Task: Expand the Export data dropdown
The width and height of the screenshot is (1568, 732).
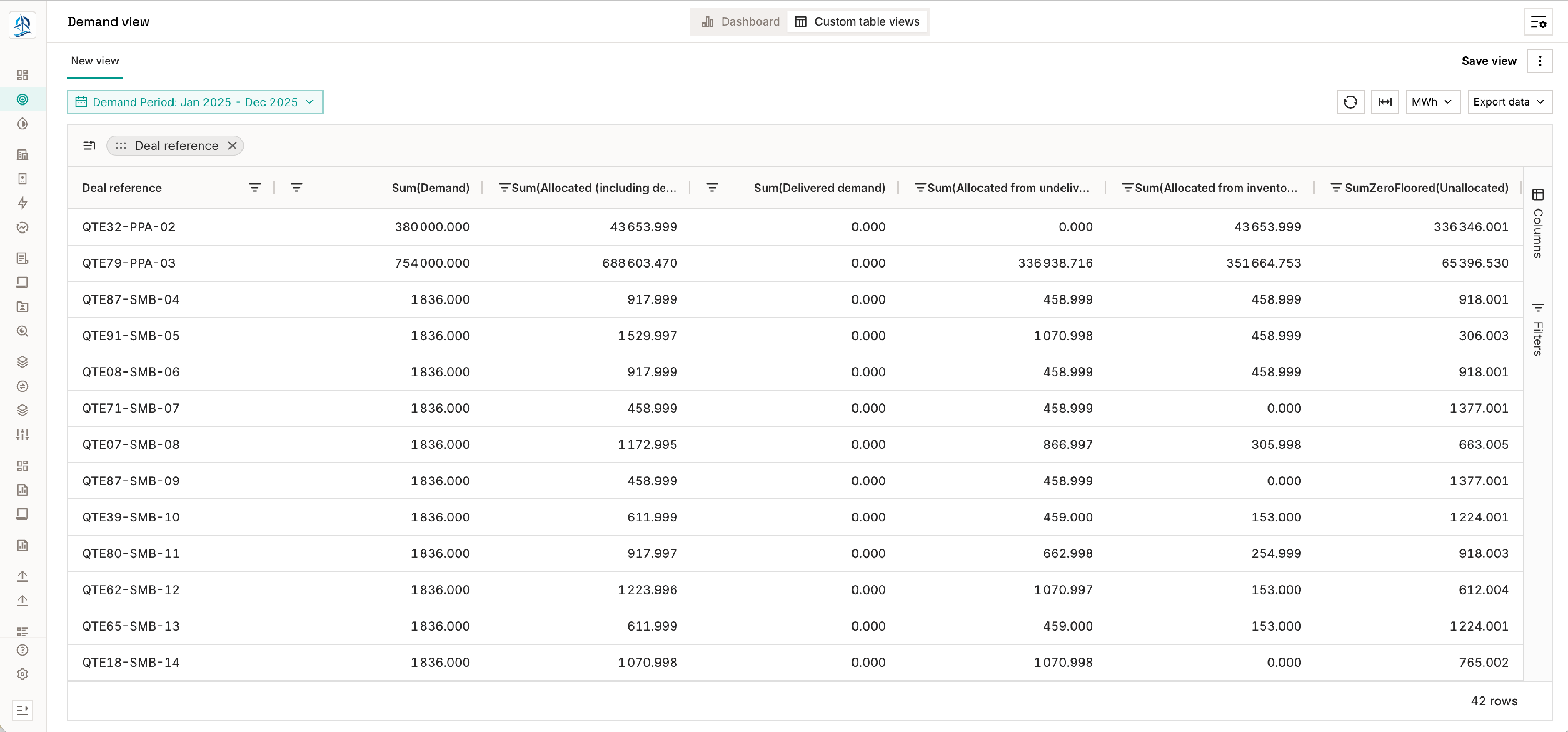Action: tap(1509, 102)
